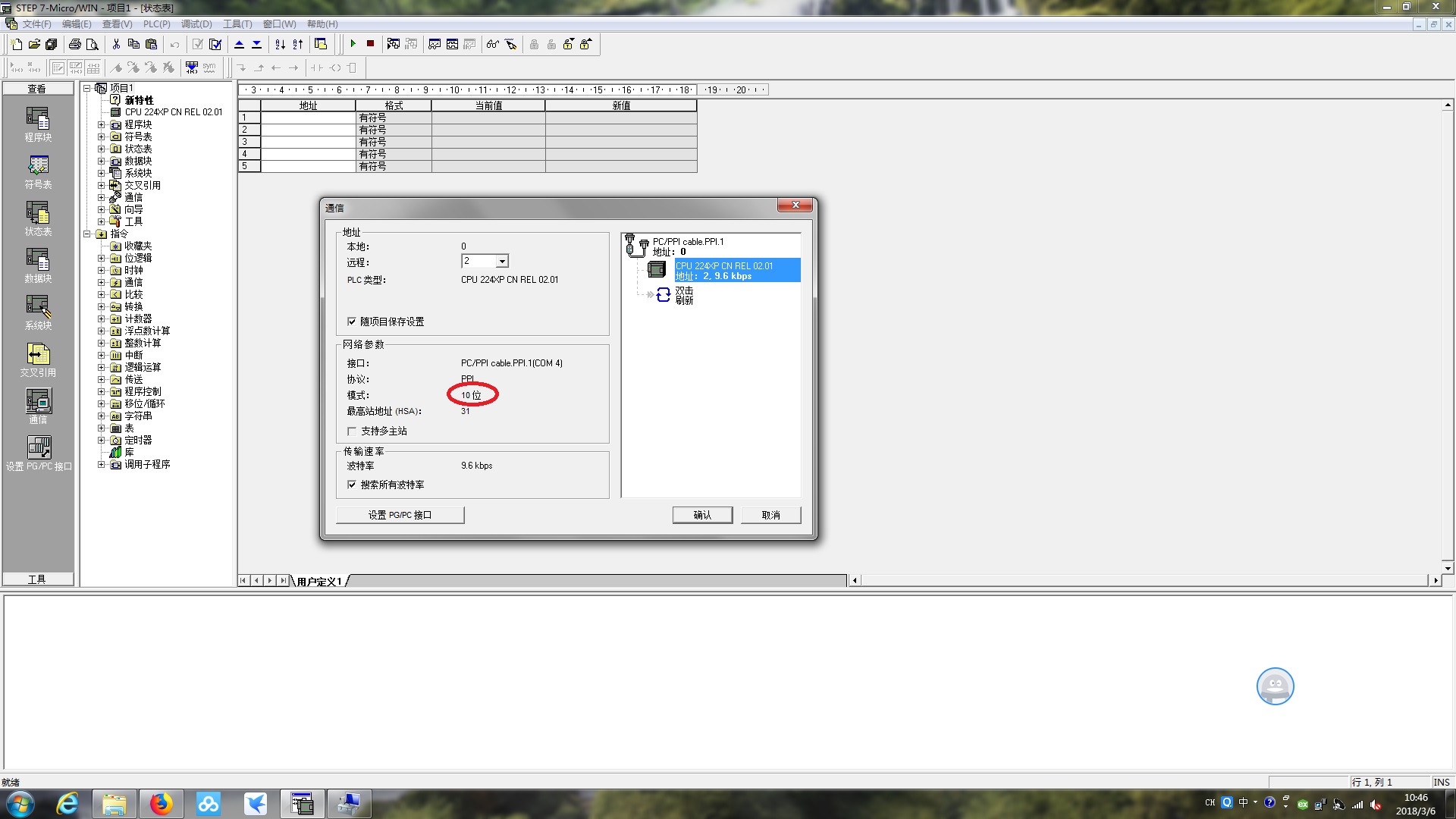Expand the 定时器 instruction node
The image size is (1456, 819).
point(101,440)
